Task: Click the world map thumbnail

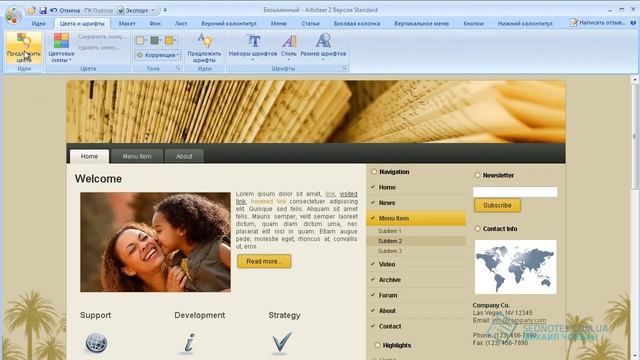Action: click(x=516, y=267)
